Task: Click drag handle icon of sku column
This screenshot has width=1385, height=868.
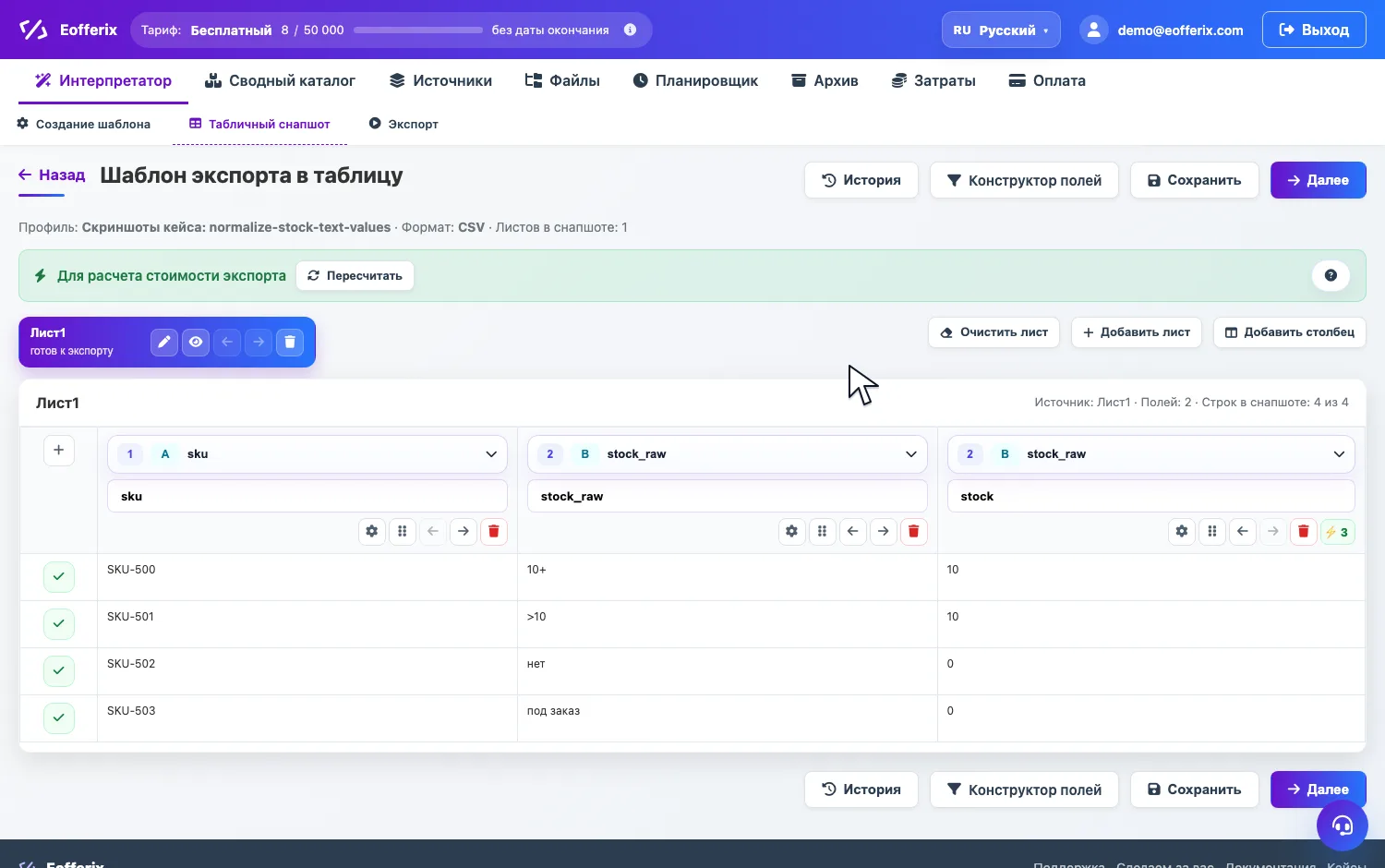Action: pos(403,531)
